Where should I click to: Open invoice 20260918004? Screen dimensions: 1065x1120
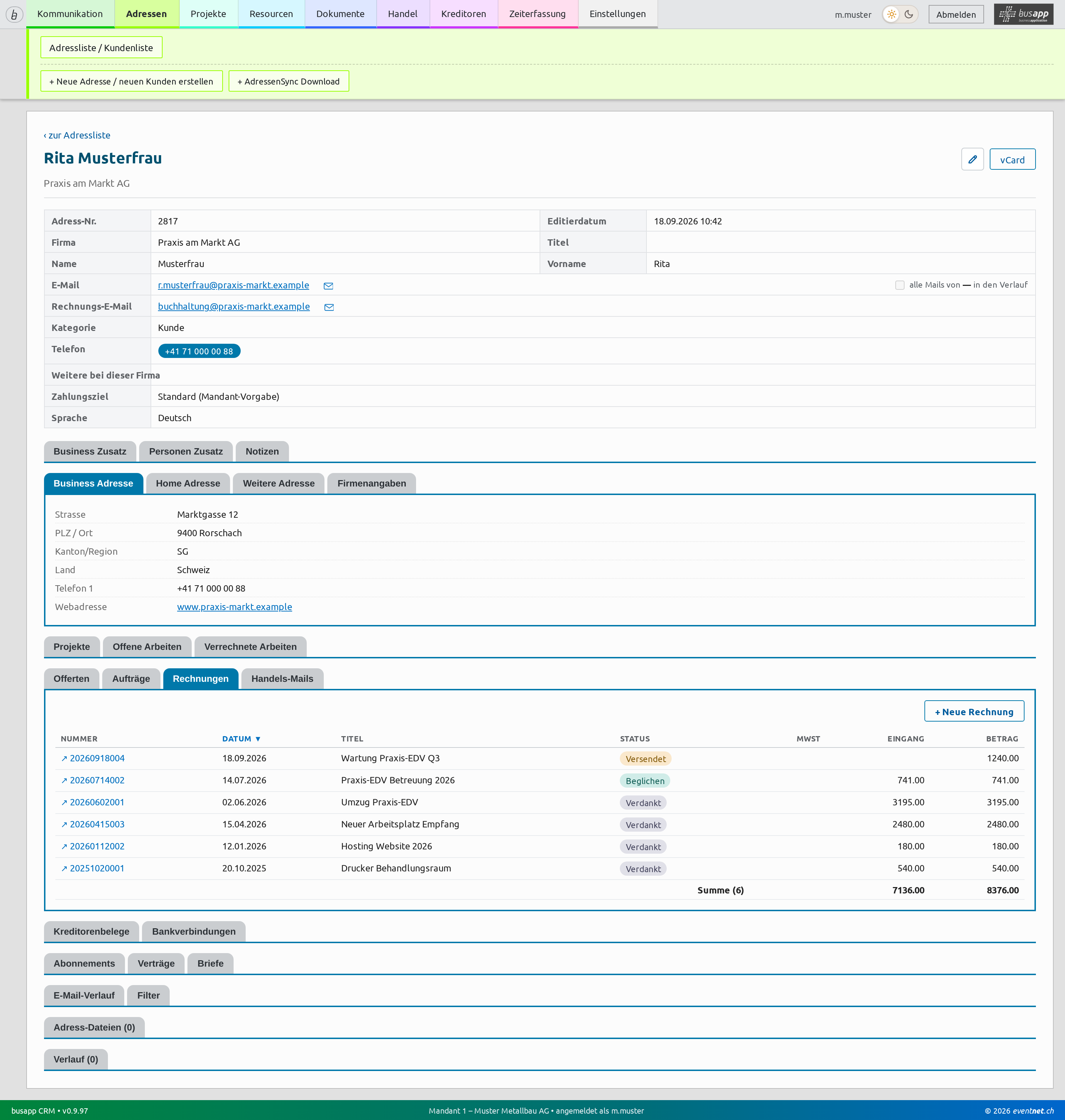point(93,758)
